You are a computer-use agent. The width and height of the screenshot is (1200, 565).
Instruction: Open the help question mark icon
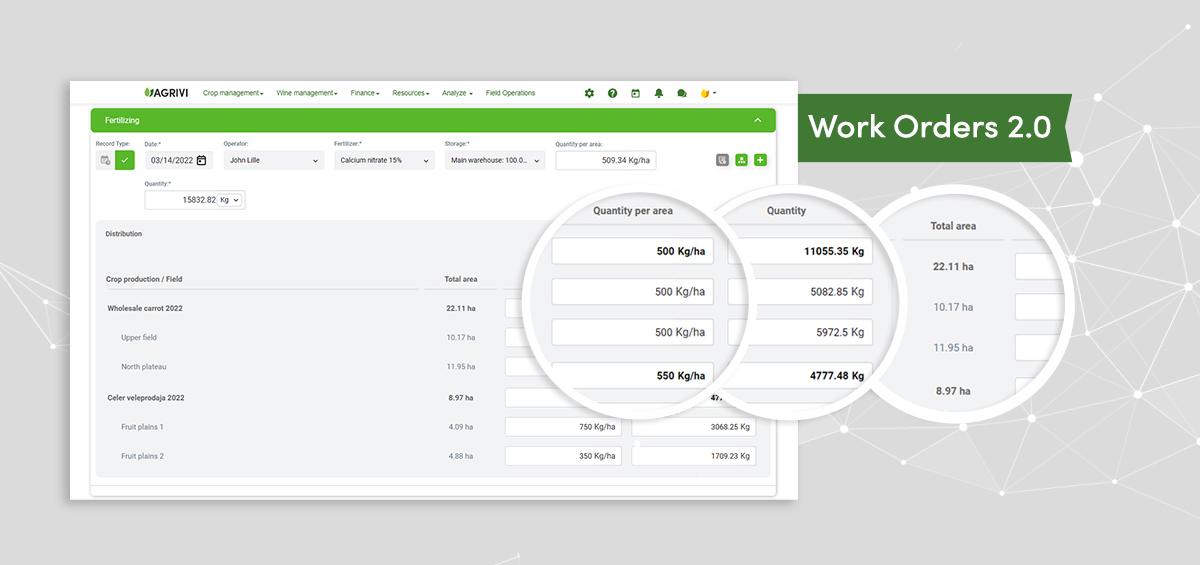point(612,93)
